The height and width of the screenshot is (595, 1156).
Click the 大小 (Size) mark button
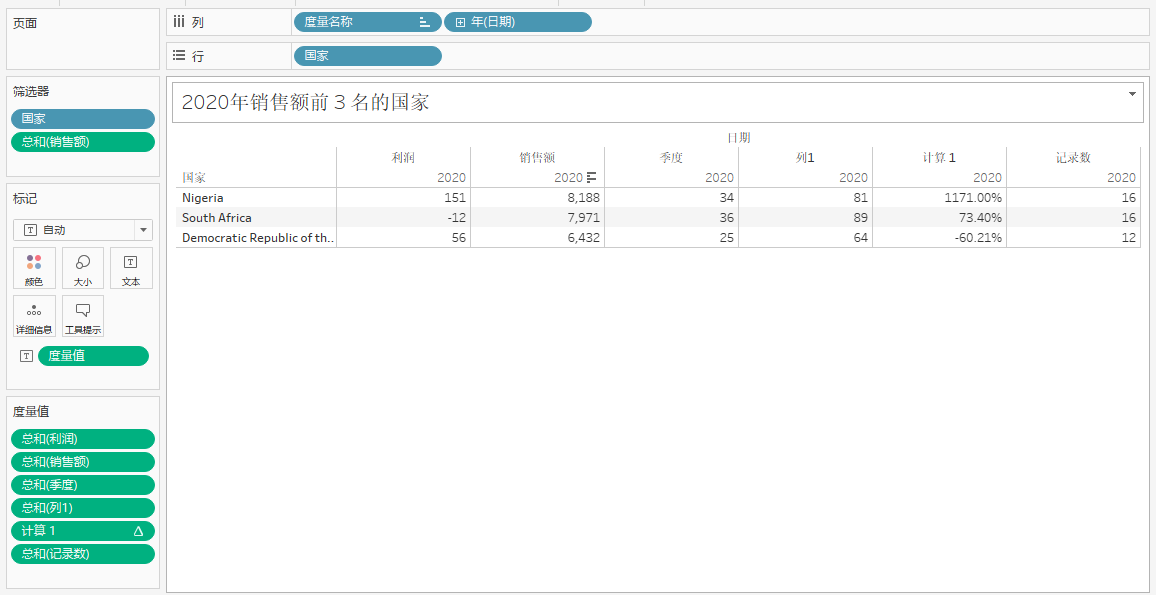click(x=83, y=268)
